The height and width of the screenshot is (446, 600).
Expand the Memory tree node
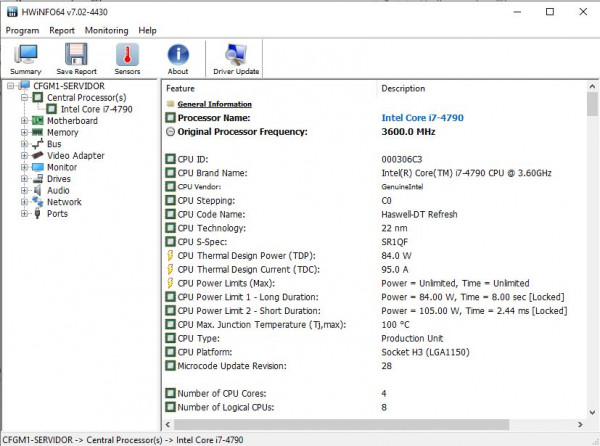[x=24, y=132]
